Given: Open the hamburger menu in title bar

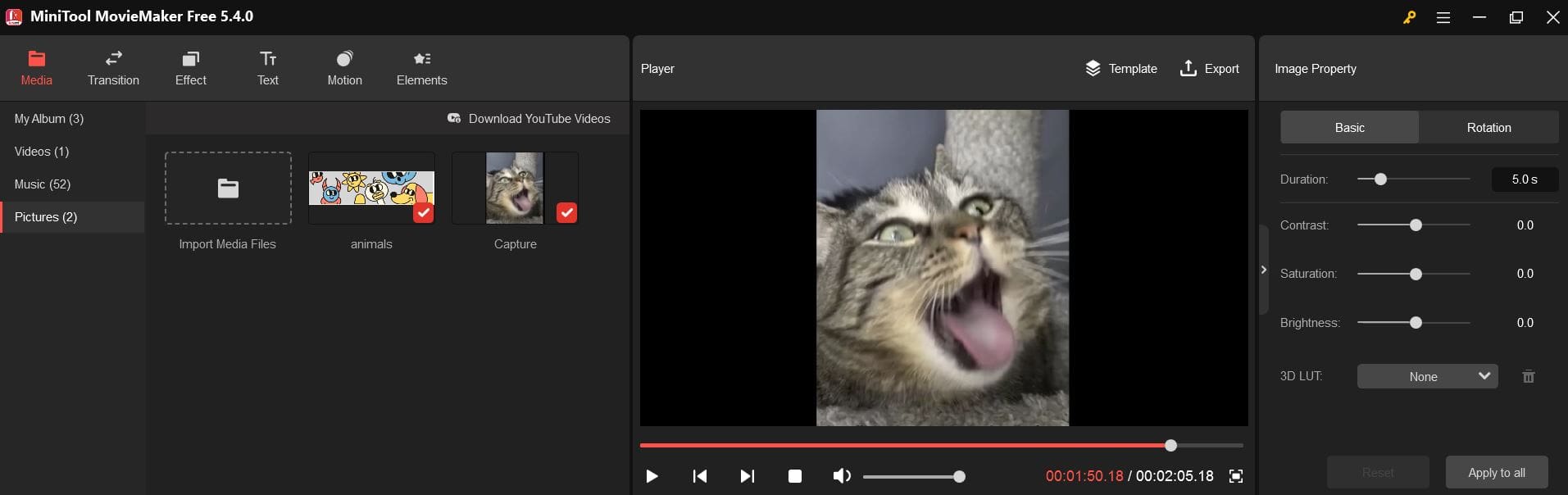Looking at the screenshot, I should (x=1443, y=17).
